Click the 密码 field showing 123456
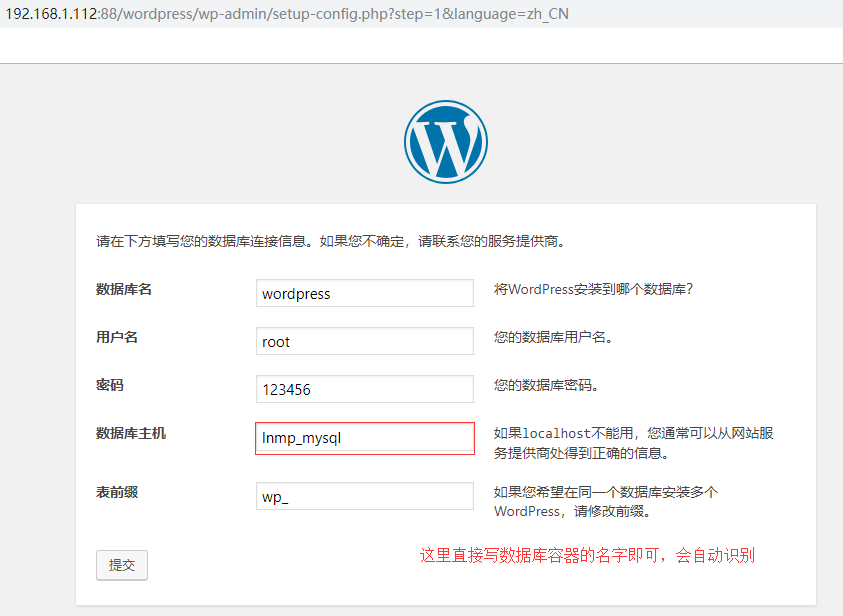The width and height of the screenshot is (843, 616). [364, 389]
